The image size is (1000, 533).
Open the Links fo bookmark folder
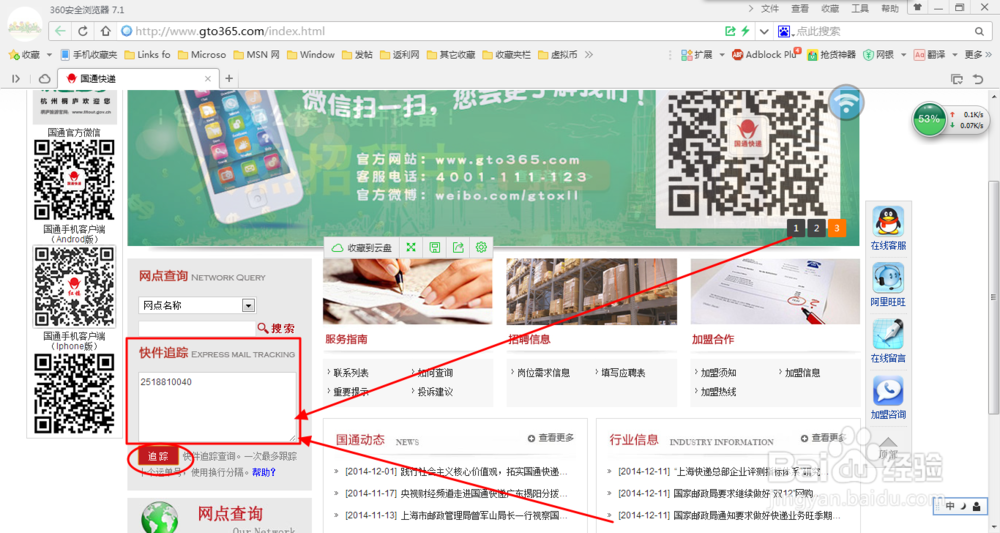(147, 55)
